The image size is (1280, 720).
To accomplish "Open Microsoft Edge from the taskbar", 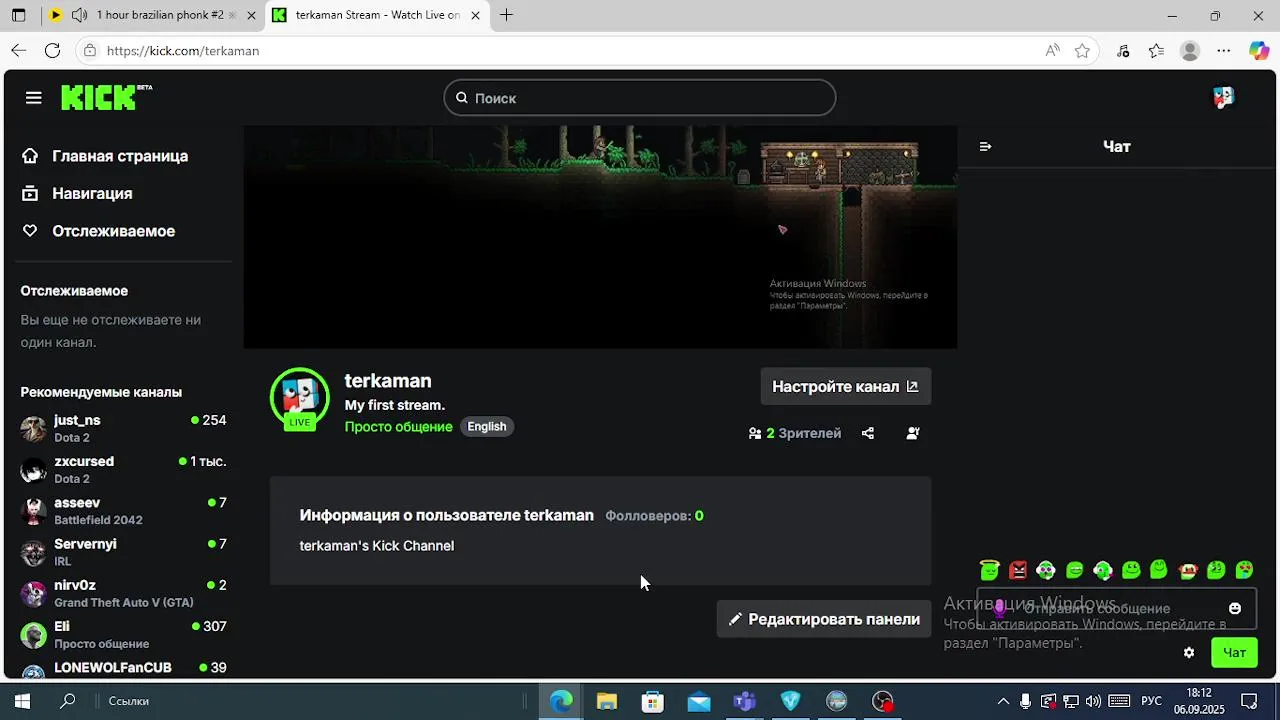I will pyautogui.click(x=561, y=701).
